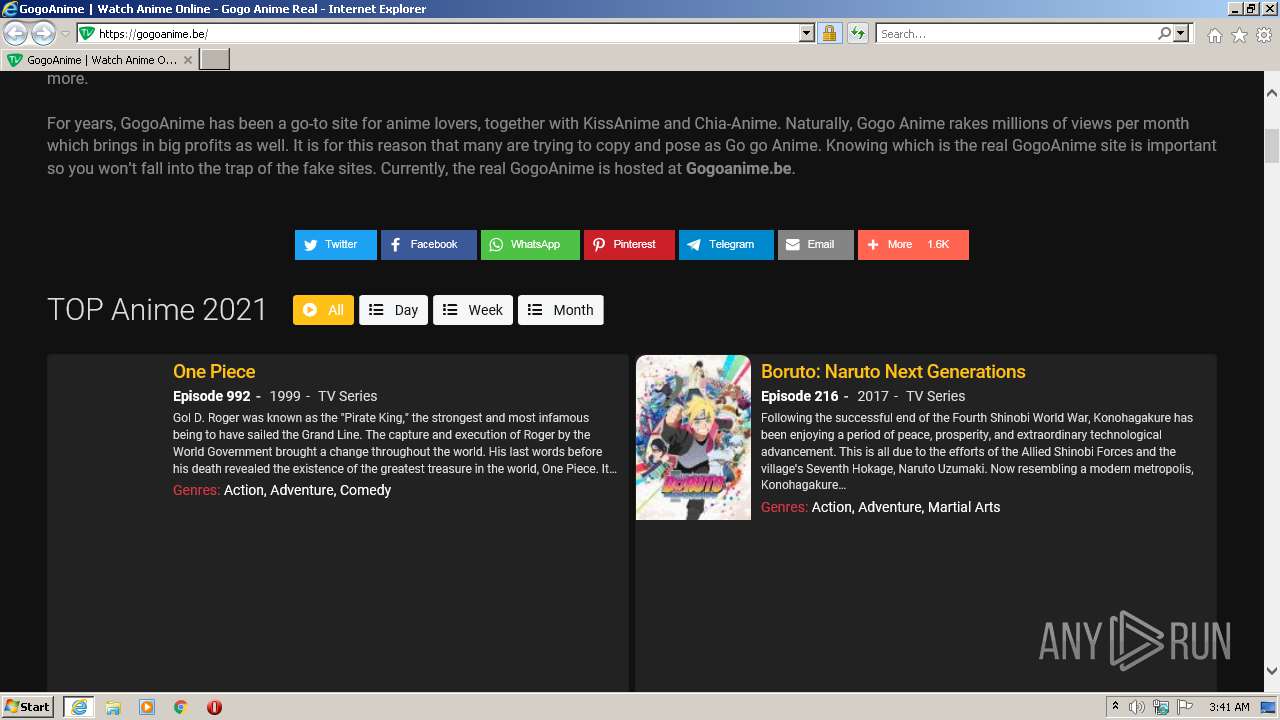This screenshot has width=1280, height=720.
Task: Open the Windows Start menu
Action: click(27, 707)
